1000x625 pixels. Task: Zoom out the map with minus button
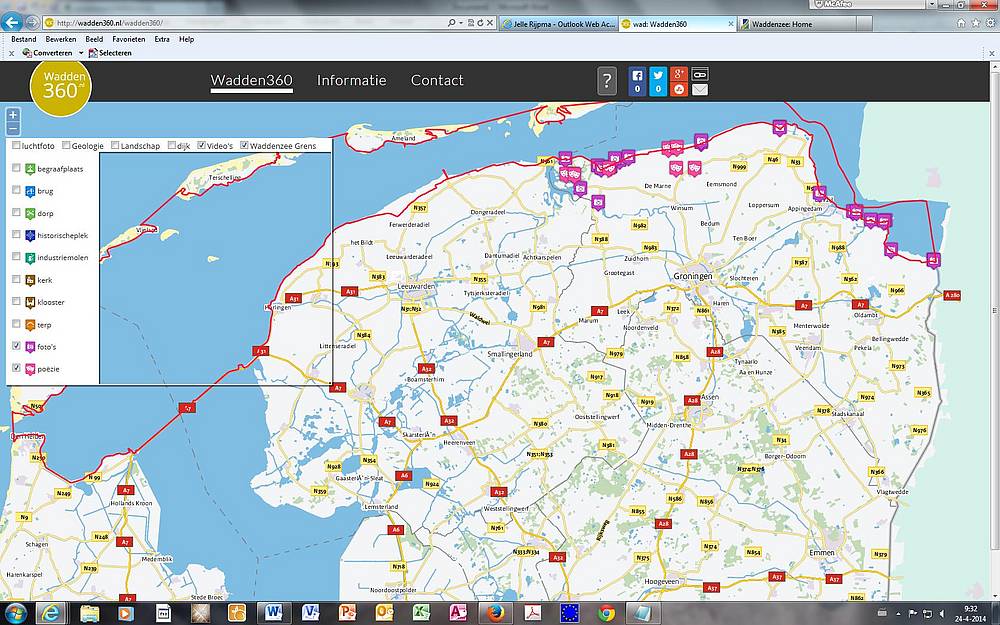(x=13, y=129)
